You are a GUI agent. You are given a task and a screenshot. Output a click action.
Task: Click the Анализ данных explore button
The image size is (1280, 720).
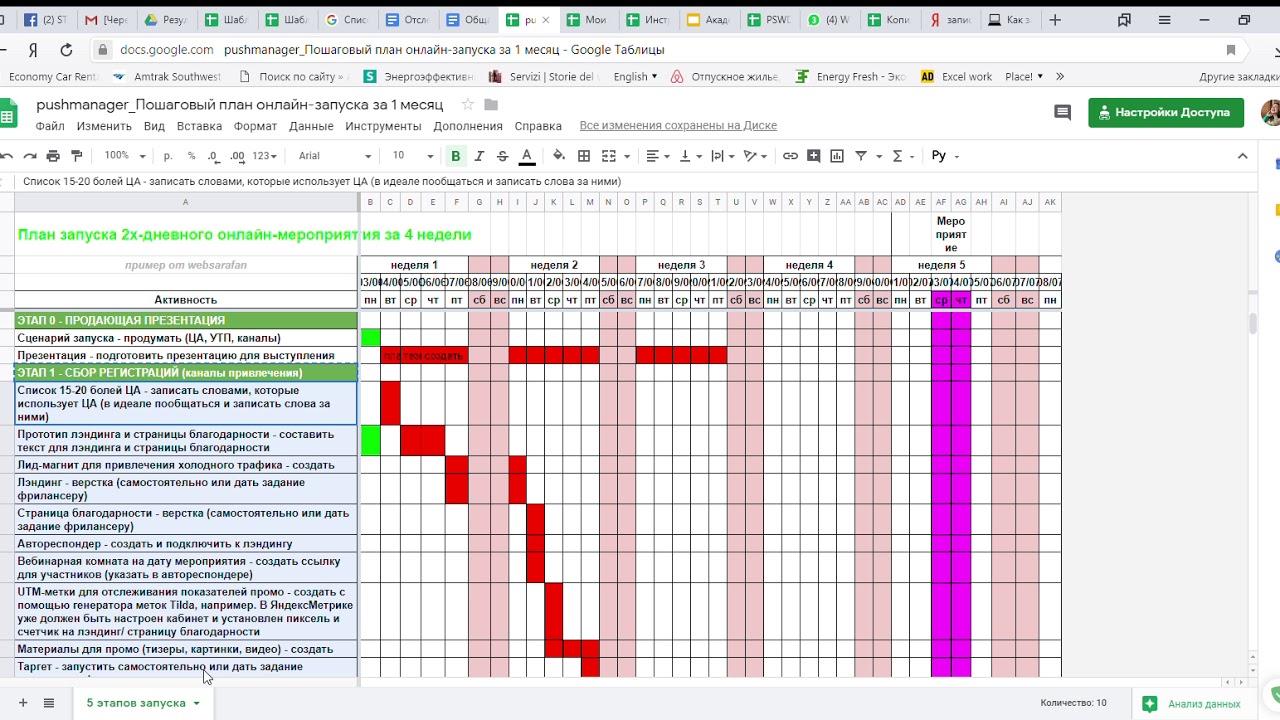click(1192, 704)
